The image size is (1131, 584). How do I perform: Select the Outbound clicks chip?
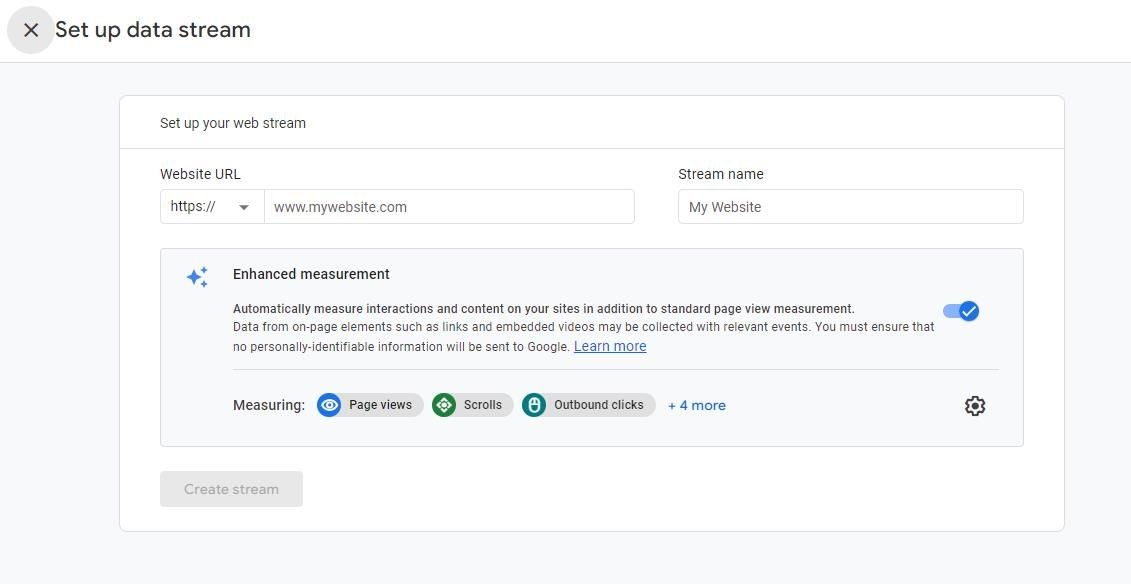click(587, 405)
